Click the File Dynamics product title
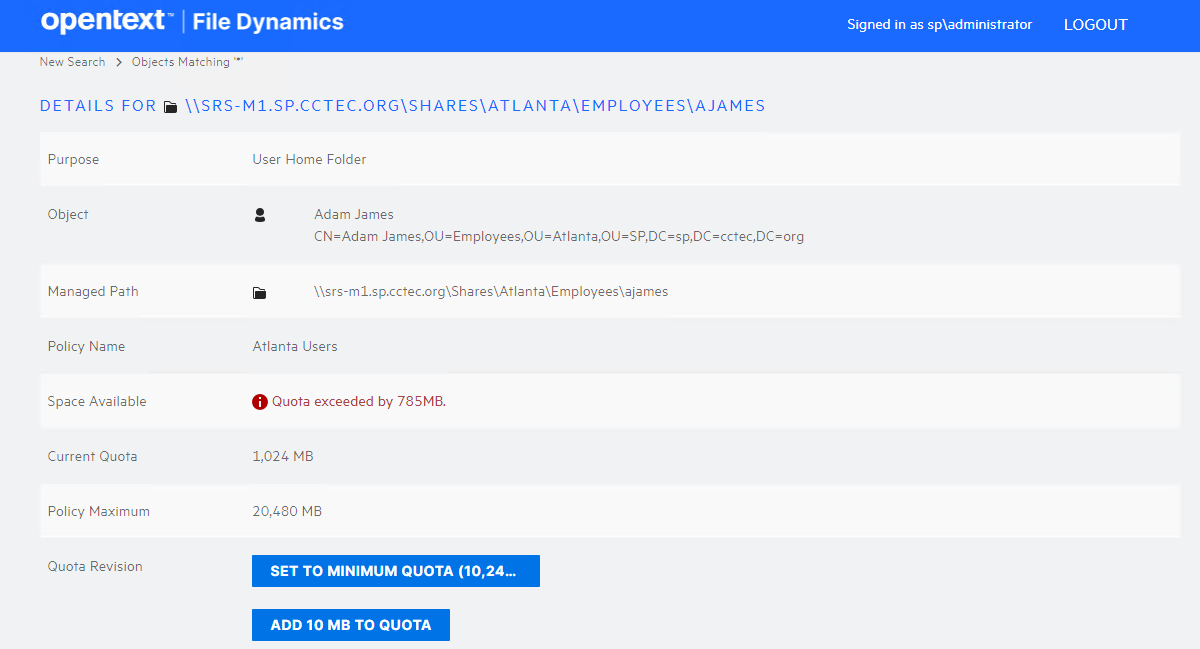The height and width of the screenshot is (649, 1200). click(268, 22)
